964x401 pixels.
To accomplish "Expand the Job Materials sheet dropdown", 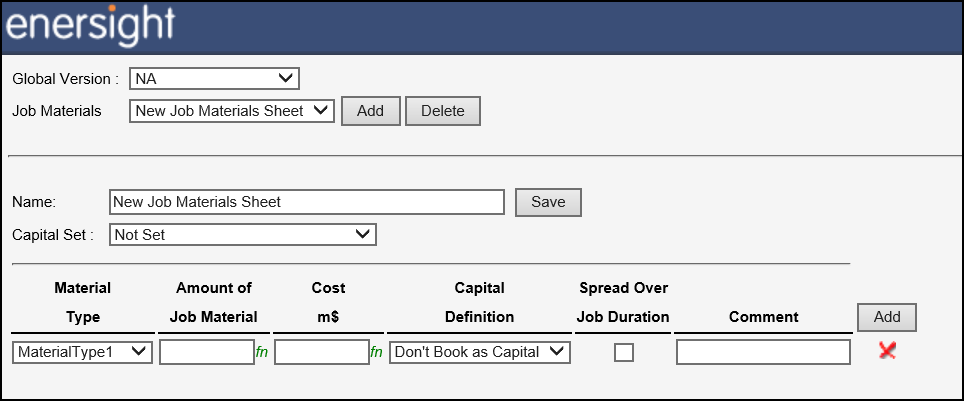I will pos(232,111).
